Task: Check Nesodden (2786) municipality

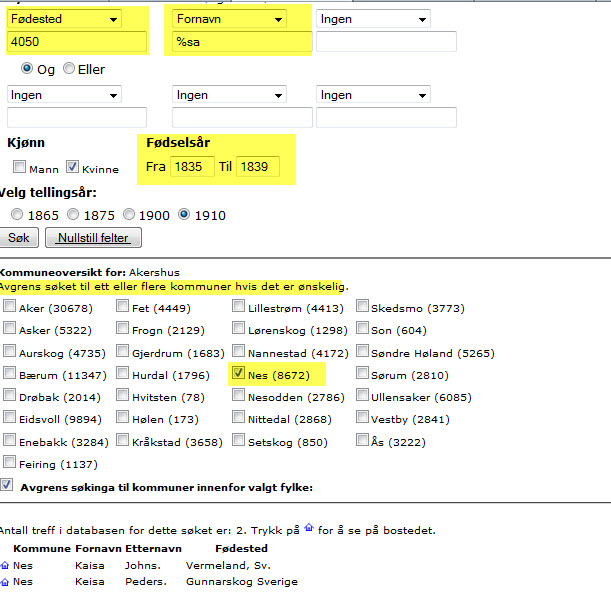Action: coord(238,395)
